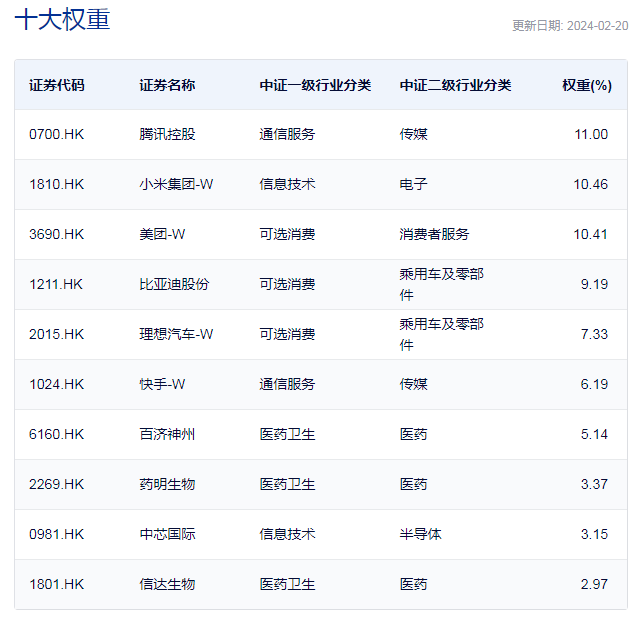Select stock code 2015.HK
This screenshot has height=621, width=640.
click(x=56, y=334)
